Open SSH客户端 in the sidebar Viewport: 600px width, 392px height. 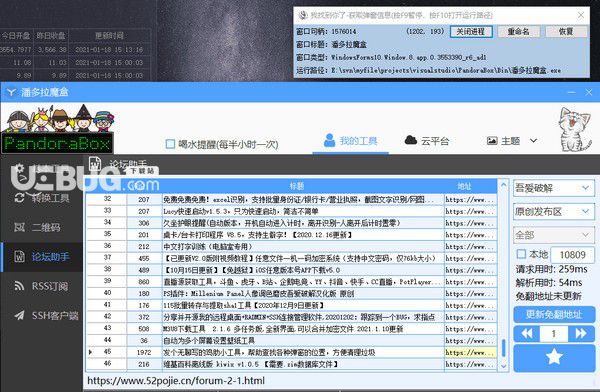click(42, 315)
